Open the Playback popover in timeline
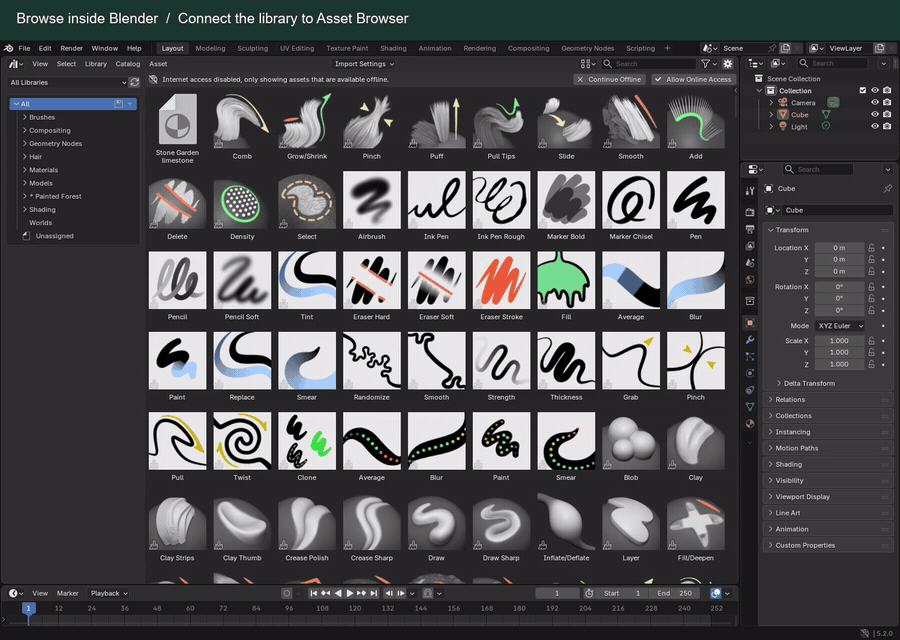The height and width of the screenshot is (640, 900). tap(108, 594)
